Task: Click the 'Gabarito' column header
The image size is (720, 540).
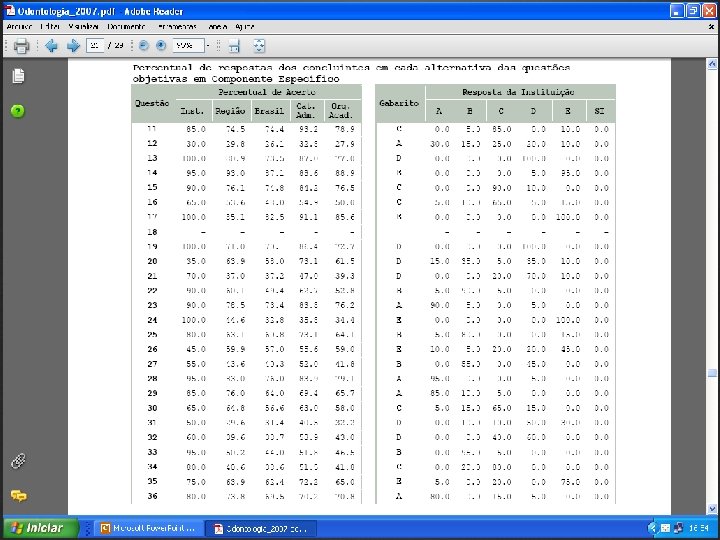Action: 399,103
